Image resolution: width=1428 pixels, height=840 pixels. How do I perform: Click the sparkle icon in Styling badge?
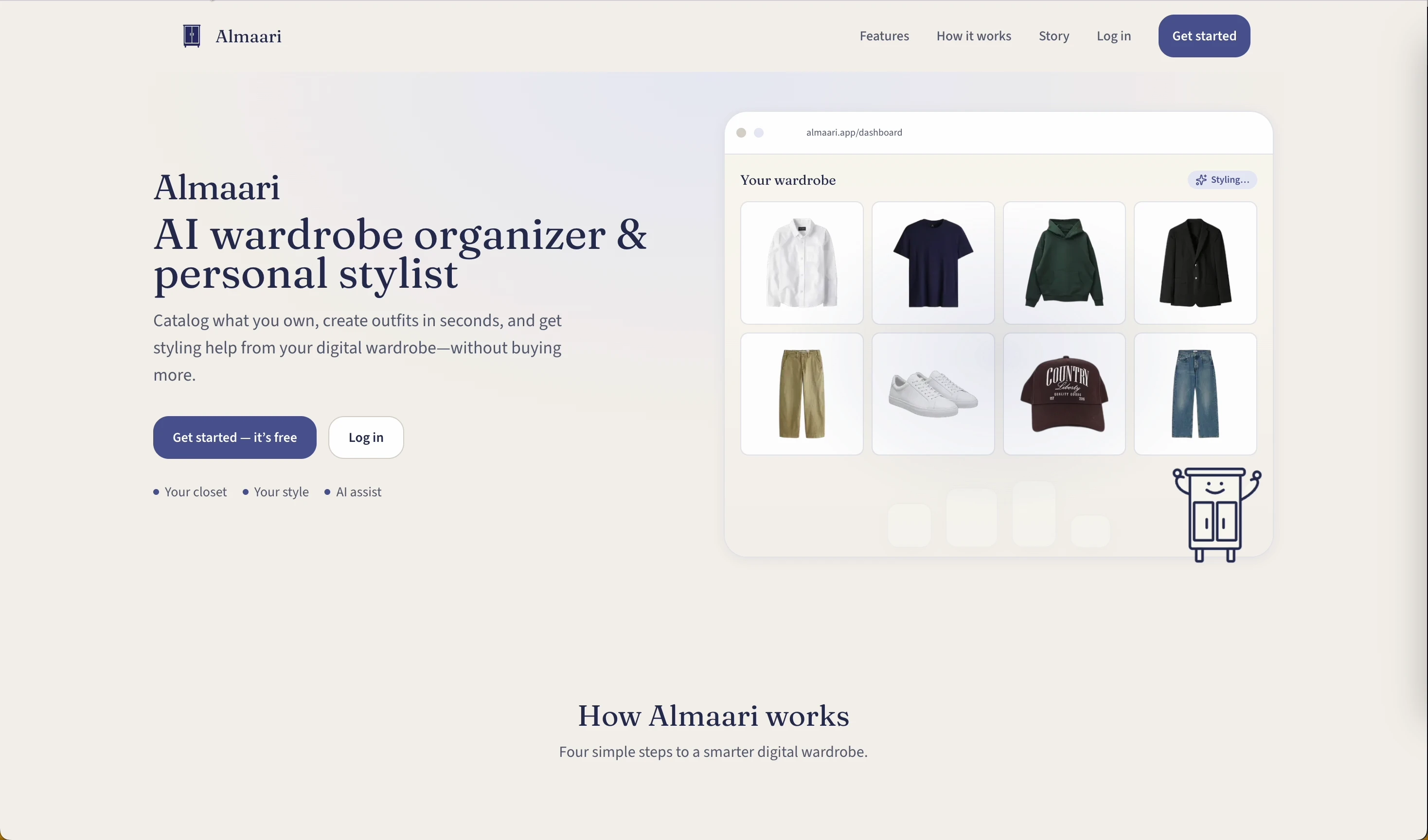click(1201, 180)
